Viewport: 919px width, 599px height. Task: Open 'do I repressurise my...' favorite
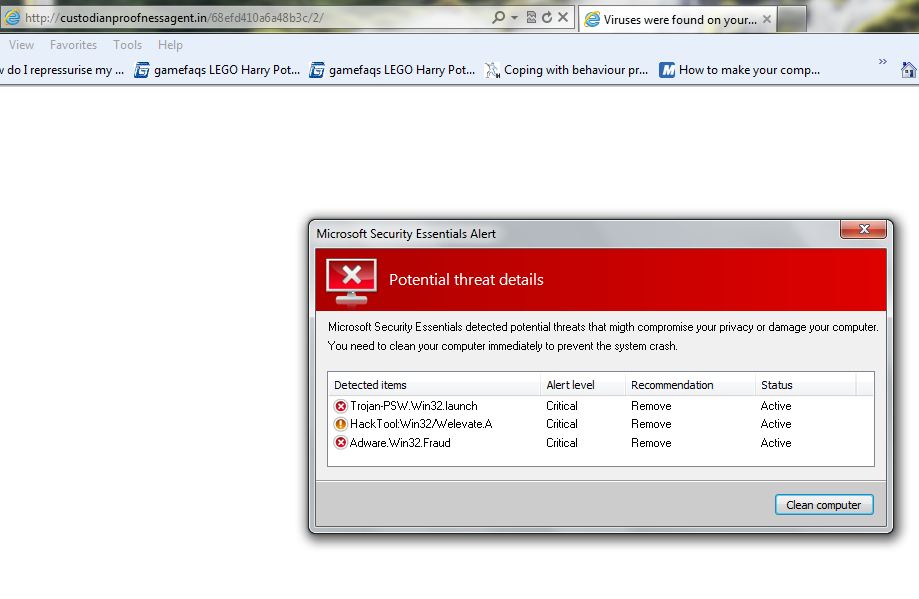(x=62, y=70)
